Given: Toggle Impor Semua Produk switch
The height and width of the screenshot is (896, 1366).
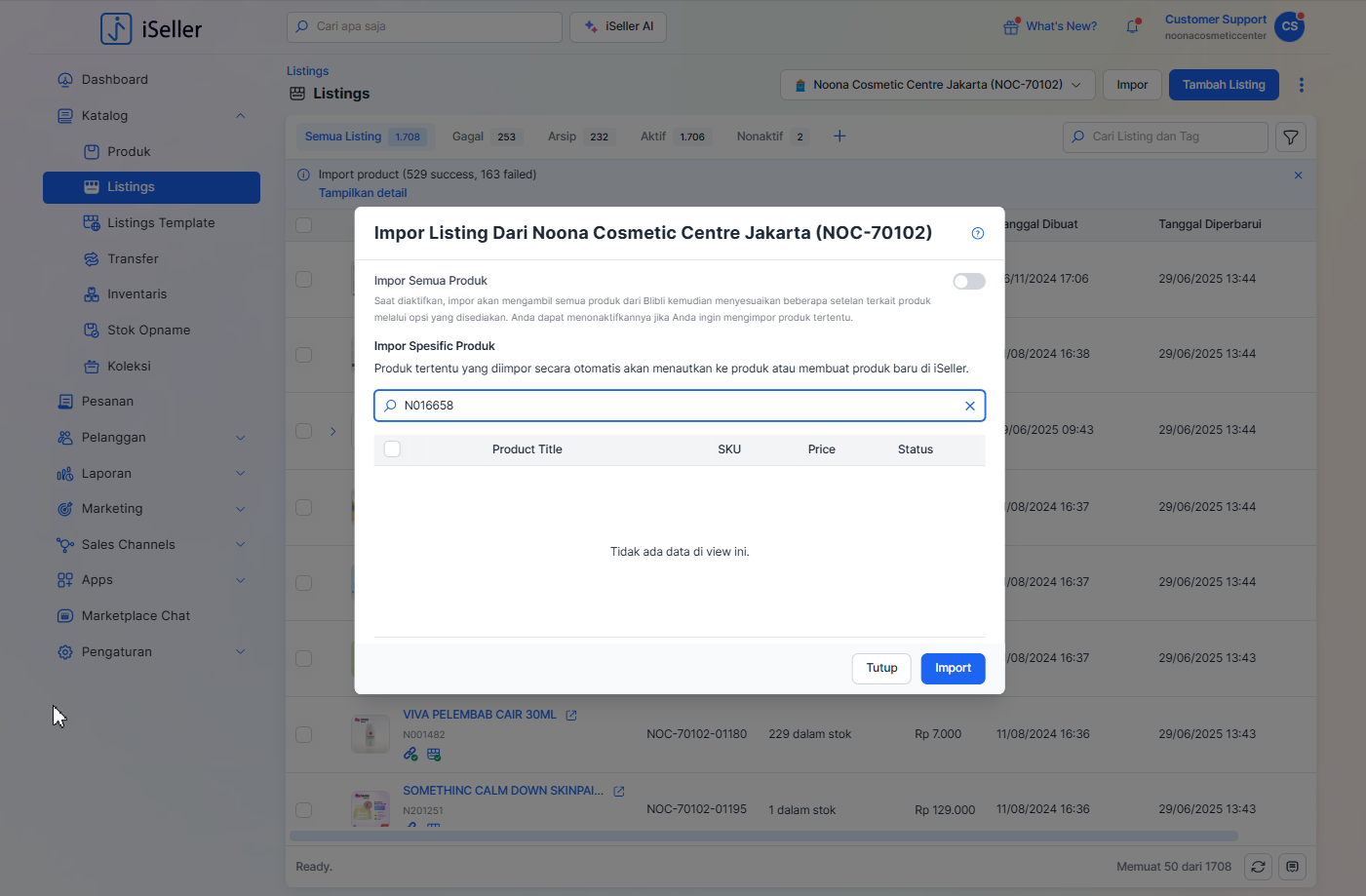Looking at the screenshot, I should click(969, 282).
